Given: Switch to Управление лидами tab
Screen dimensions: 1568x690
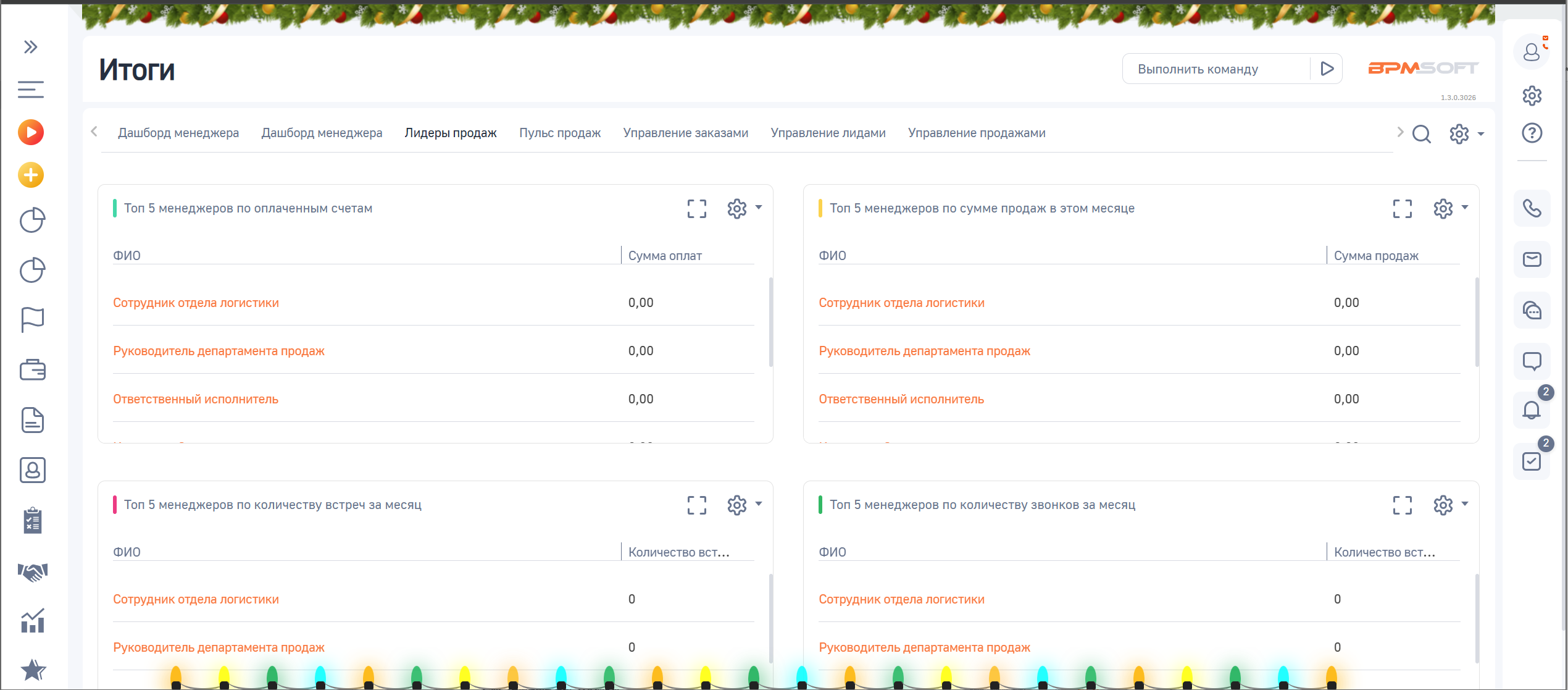Looking at the screenshot, I should 828,133.
